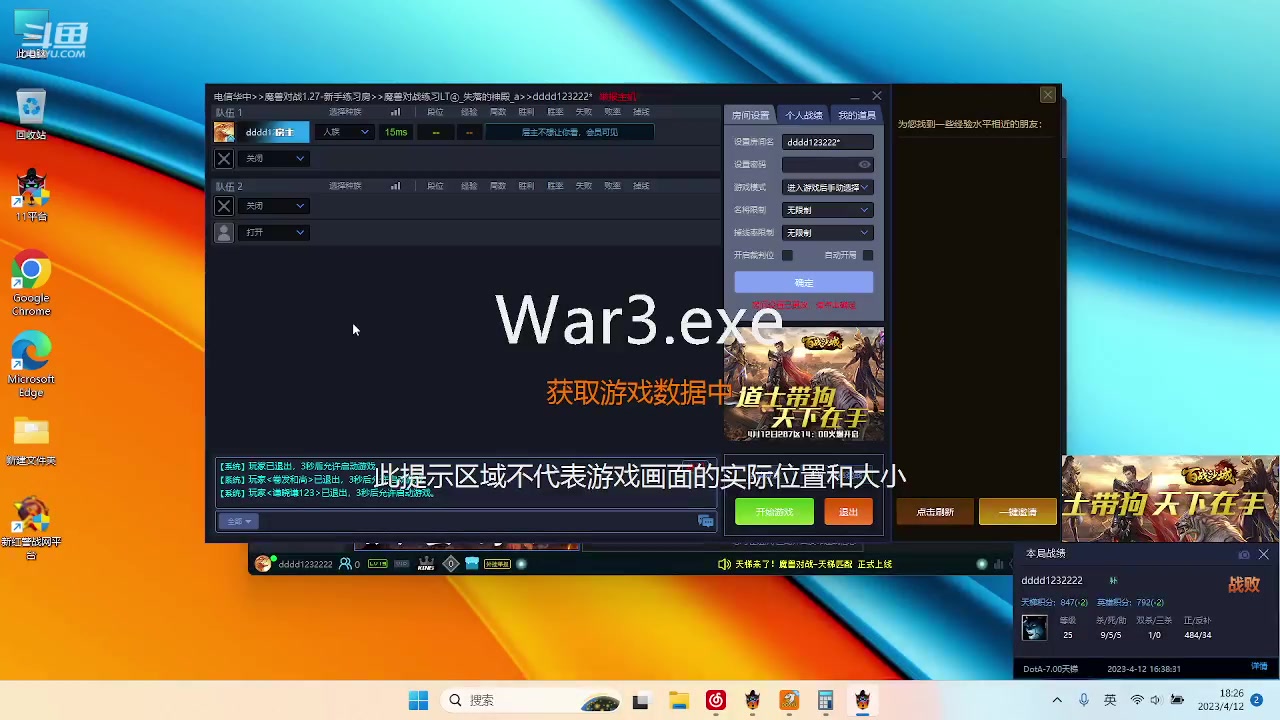Click the Task View taskbar icon
Screen dimensions: 1280x720
[x=641, y=700]
